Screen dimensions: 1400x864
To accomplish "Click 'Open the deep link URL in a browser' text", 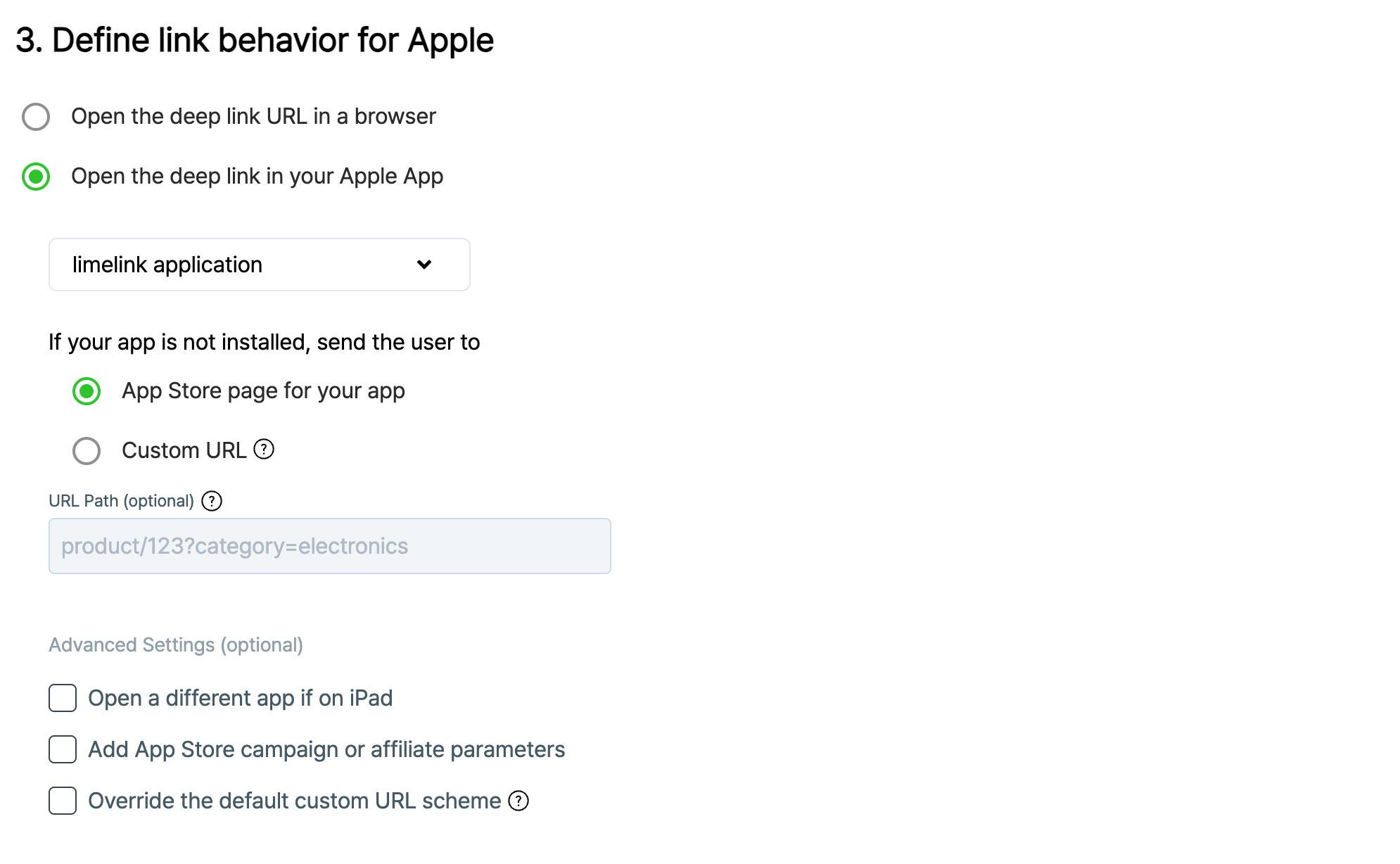I will coord(253,116).
